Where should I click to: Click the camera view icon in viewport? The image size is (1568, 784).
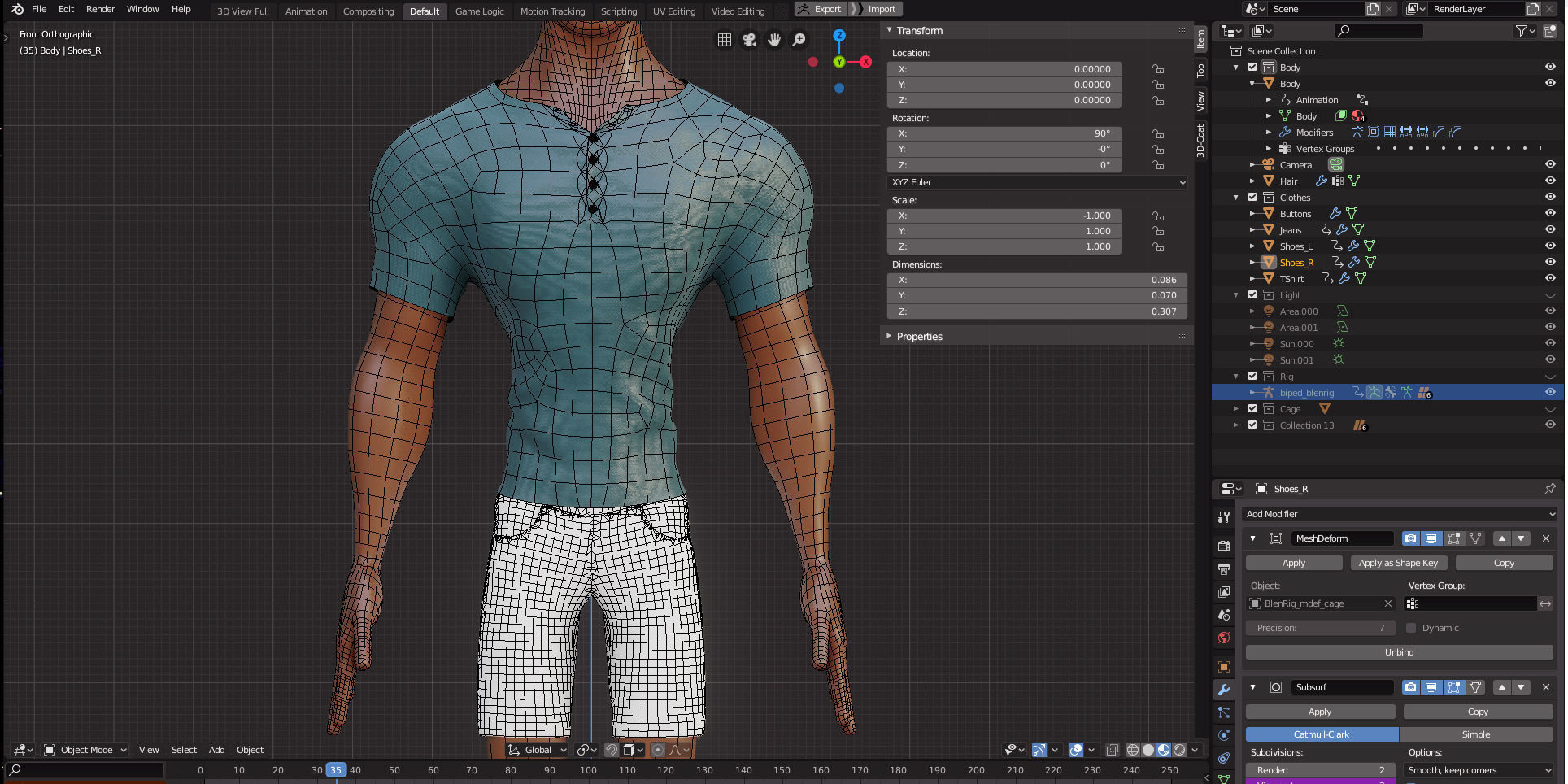749,40
